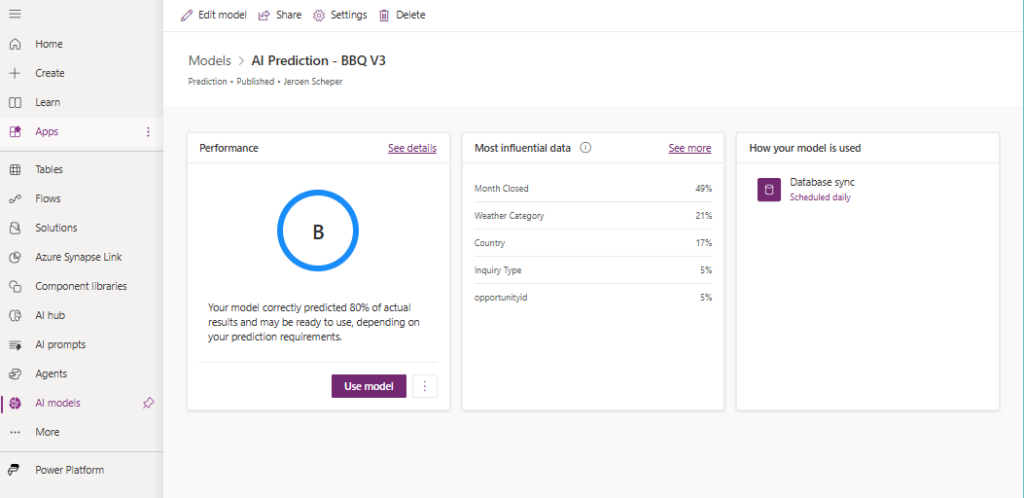Open options dots next to Use model
1024x498 pixels.
425,386
